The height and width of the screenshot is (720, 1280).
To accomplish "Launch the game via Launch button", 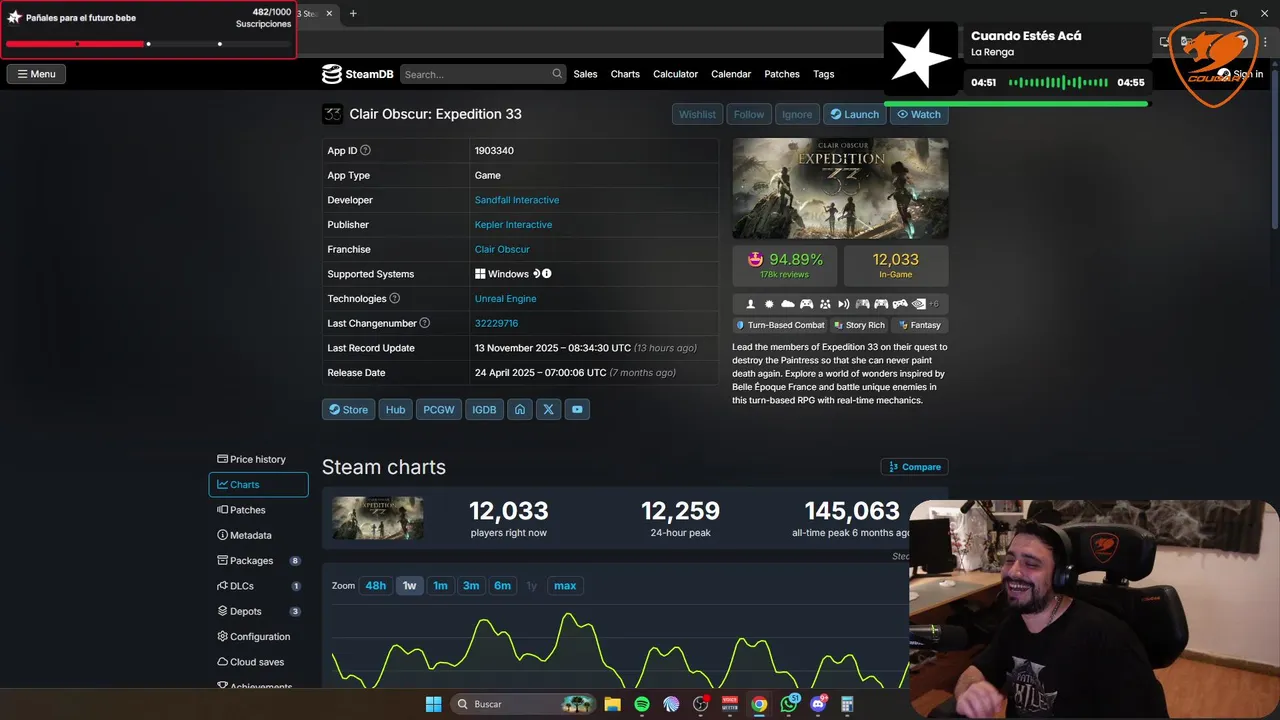I will pos(855,114).
